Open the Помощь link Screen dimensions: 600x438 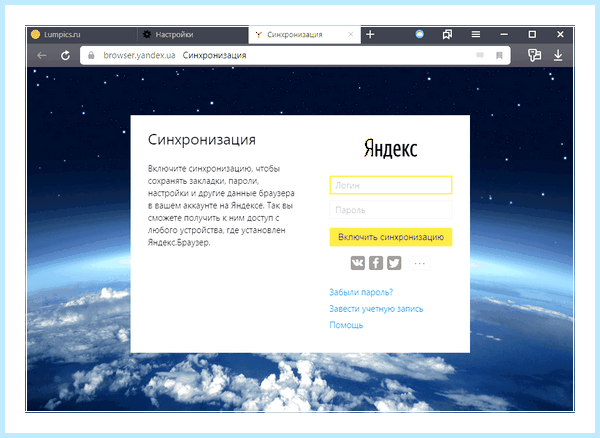346,325
